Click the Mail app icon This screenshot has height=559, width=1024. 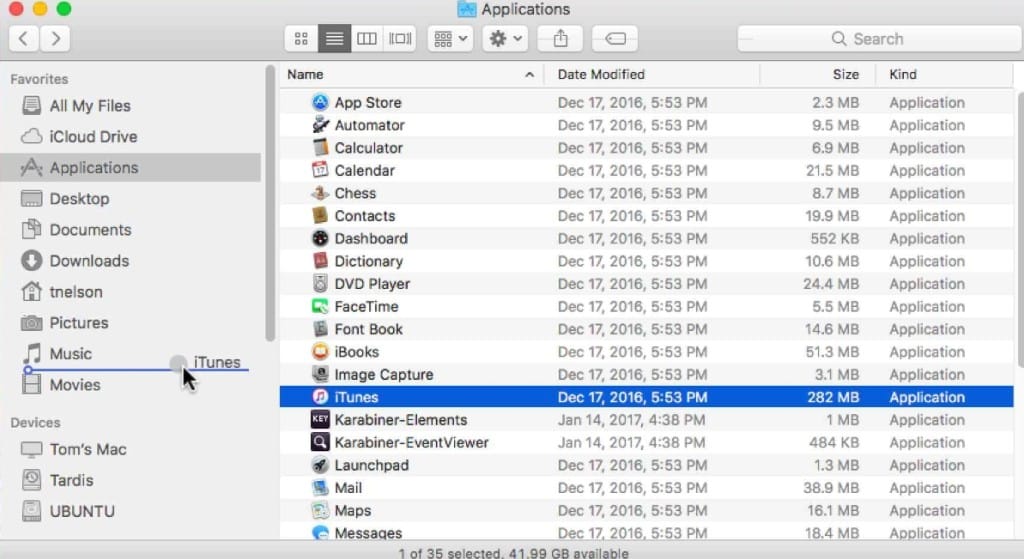(x=320, y=488)
